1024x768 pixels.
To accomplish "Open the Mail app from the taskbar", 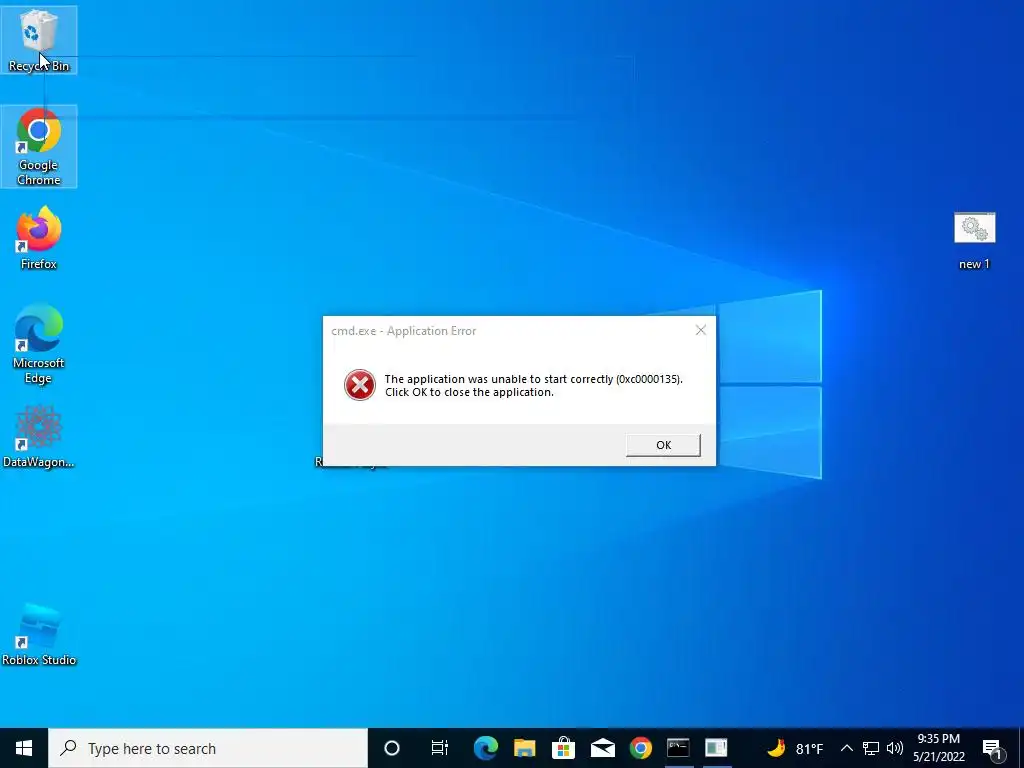I will click(x=602, y=748).
